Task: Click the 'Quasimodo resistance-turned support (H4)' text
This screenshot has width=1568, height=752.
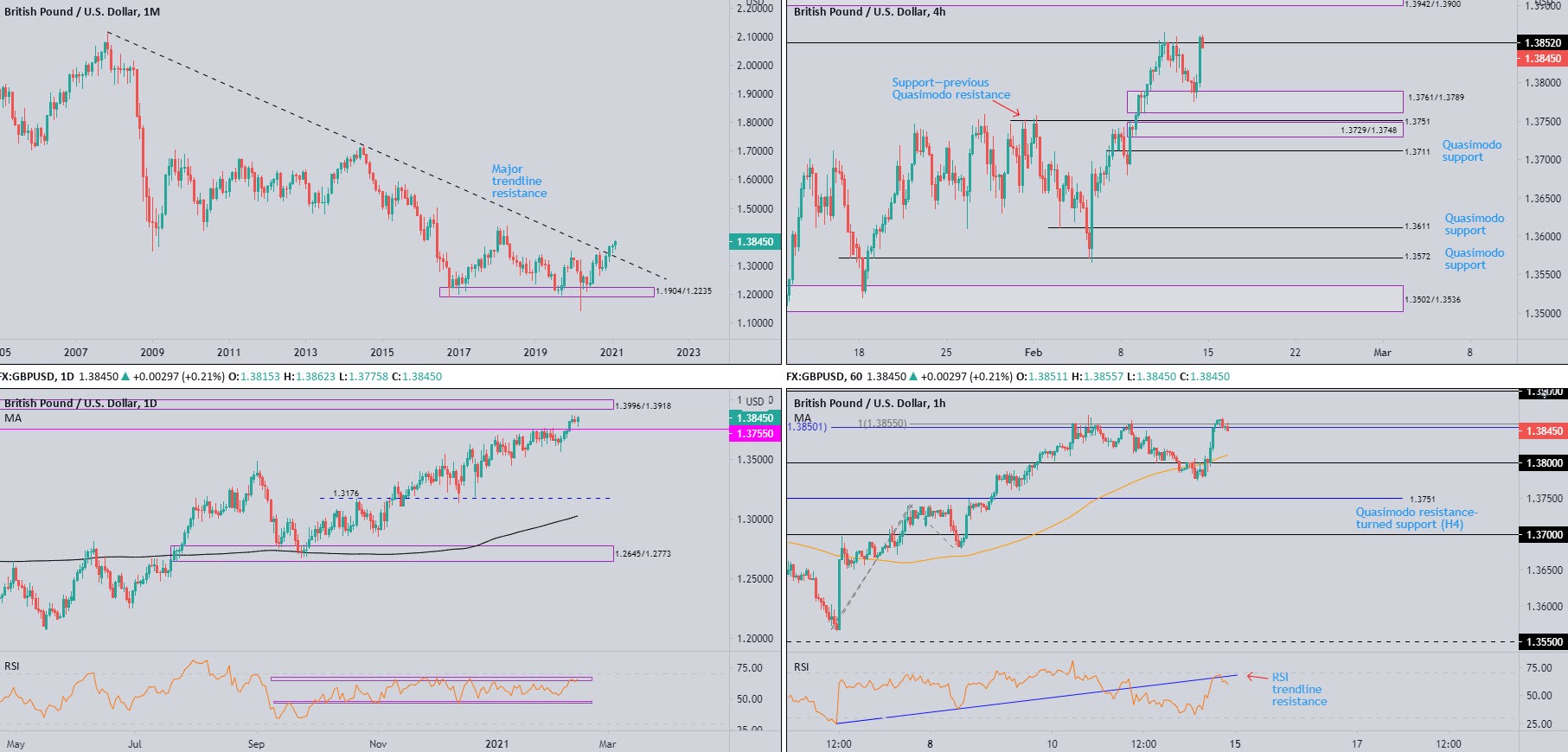Action: 1416,519
